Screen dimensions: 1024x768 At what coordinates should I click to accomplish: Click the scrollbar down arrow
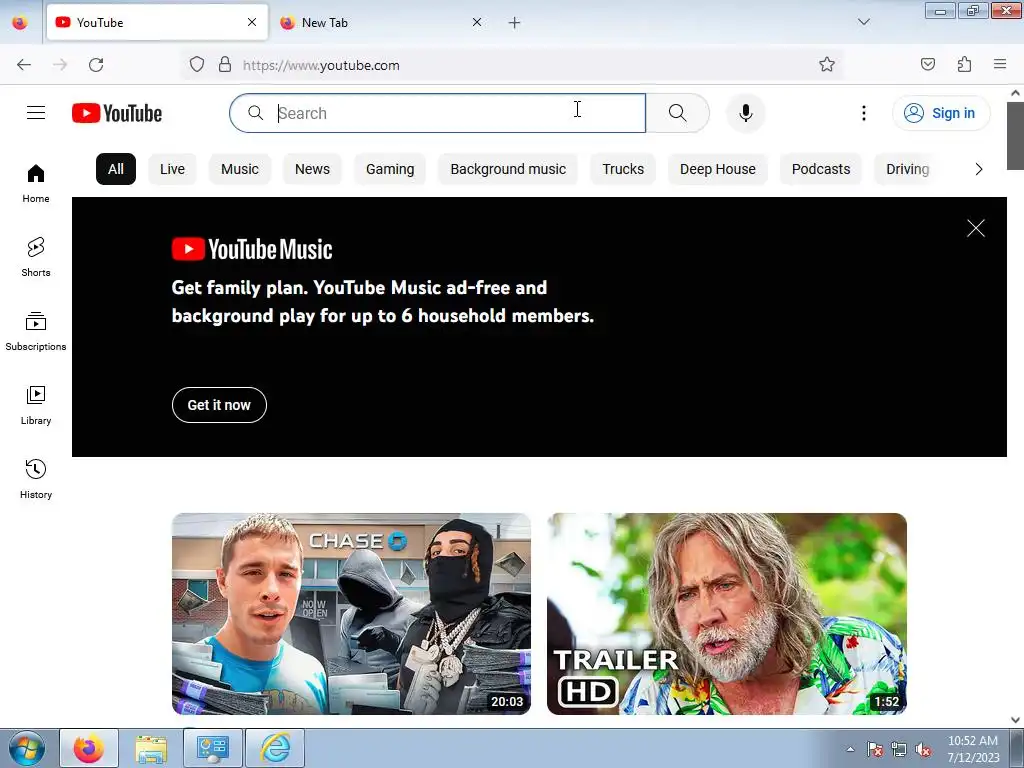click(1015, 720)
